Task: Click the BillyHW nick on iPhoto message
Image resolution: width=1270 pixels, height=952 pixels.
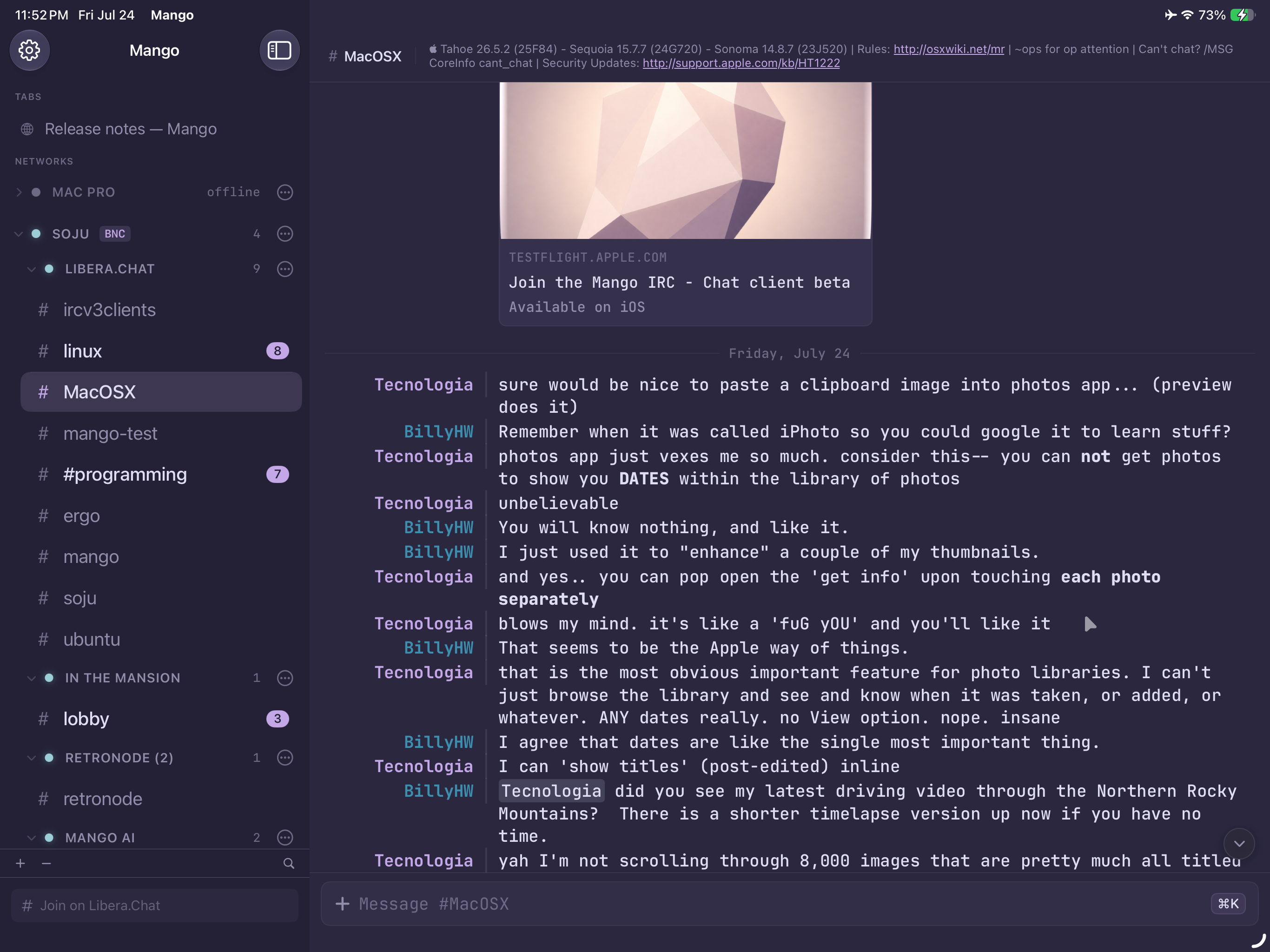Action: pyautogui.click(x=439, y=432)
